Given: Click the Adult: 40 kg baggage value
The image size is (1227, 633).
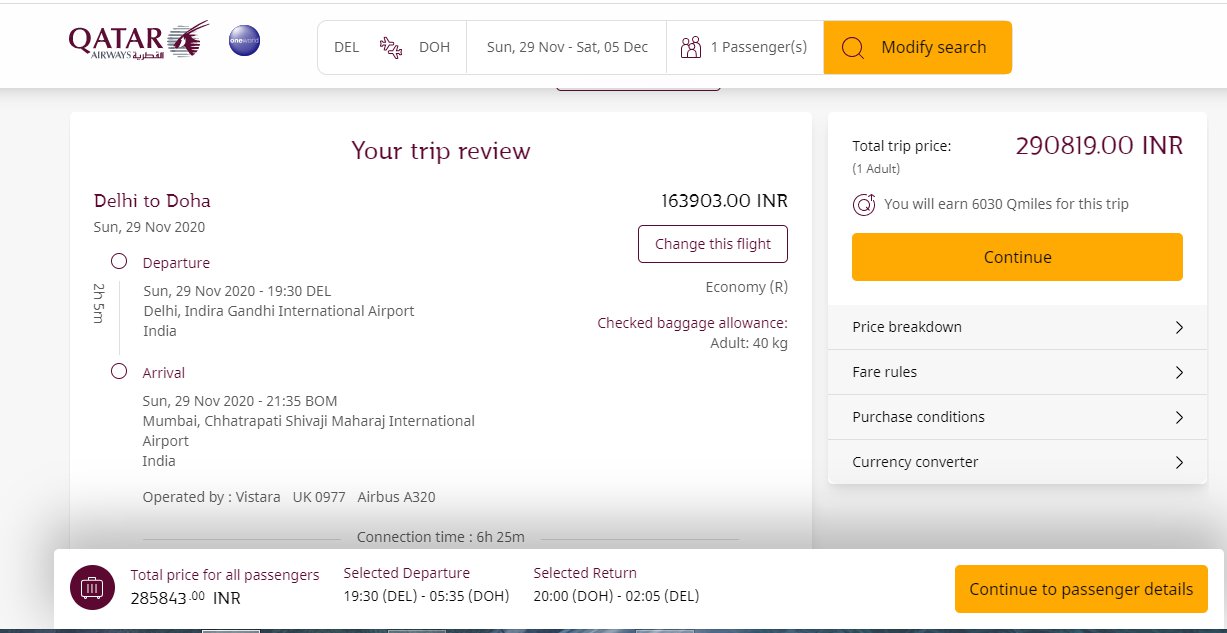Looking at the screenshot, I should pos(749,343).
